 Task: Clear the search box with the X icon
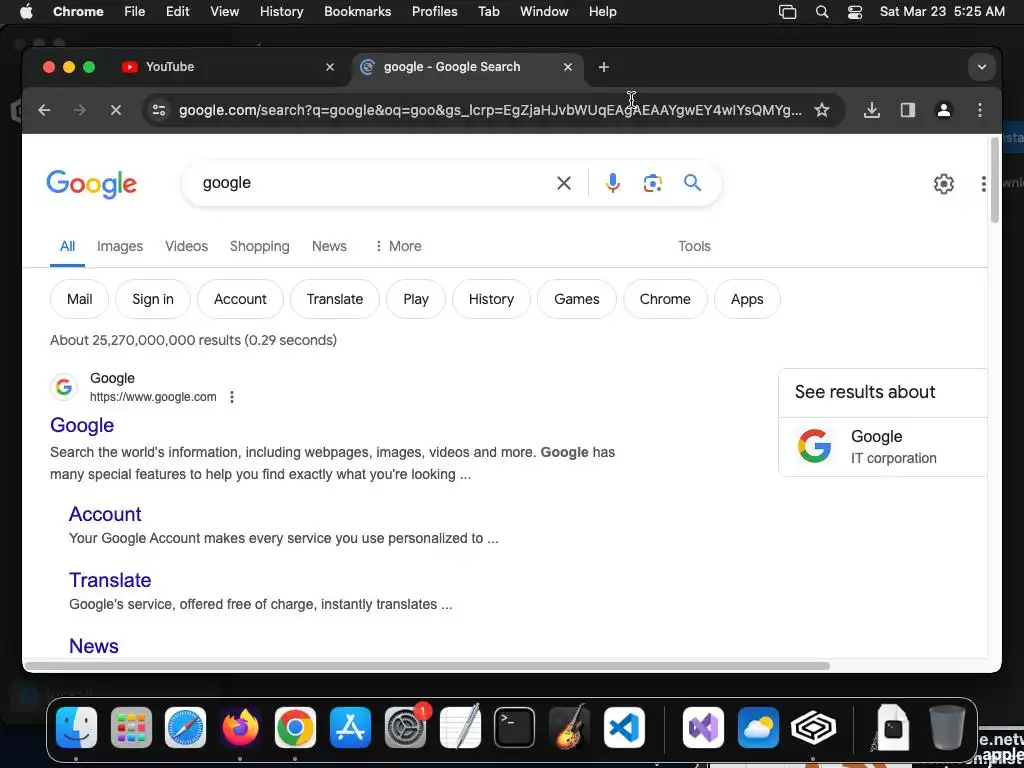pos(564,184)
